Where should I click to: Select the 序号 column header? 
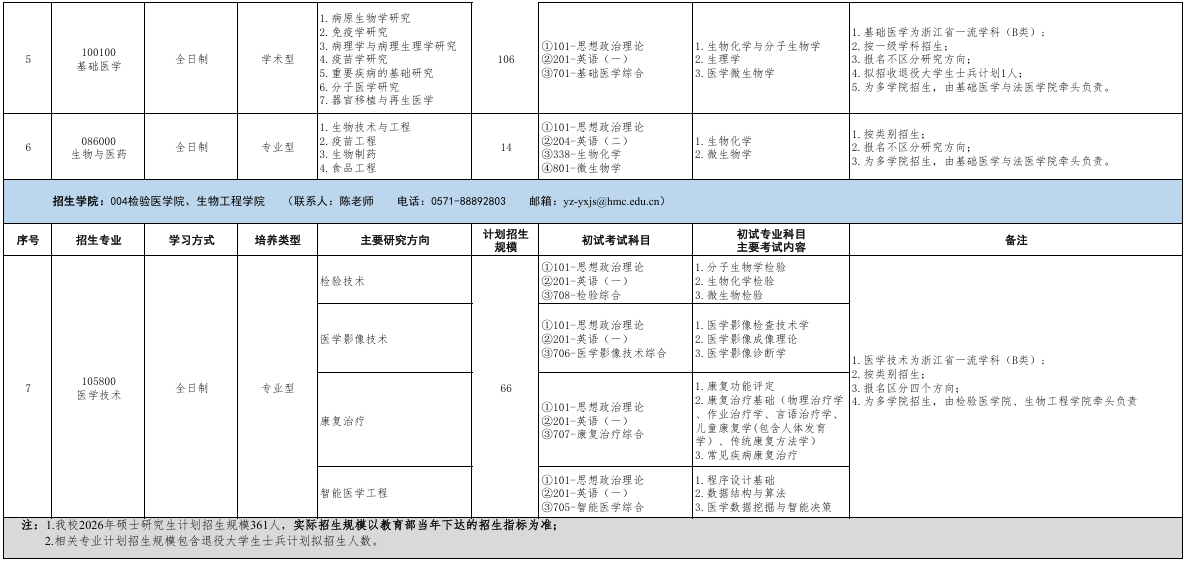28,241
